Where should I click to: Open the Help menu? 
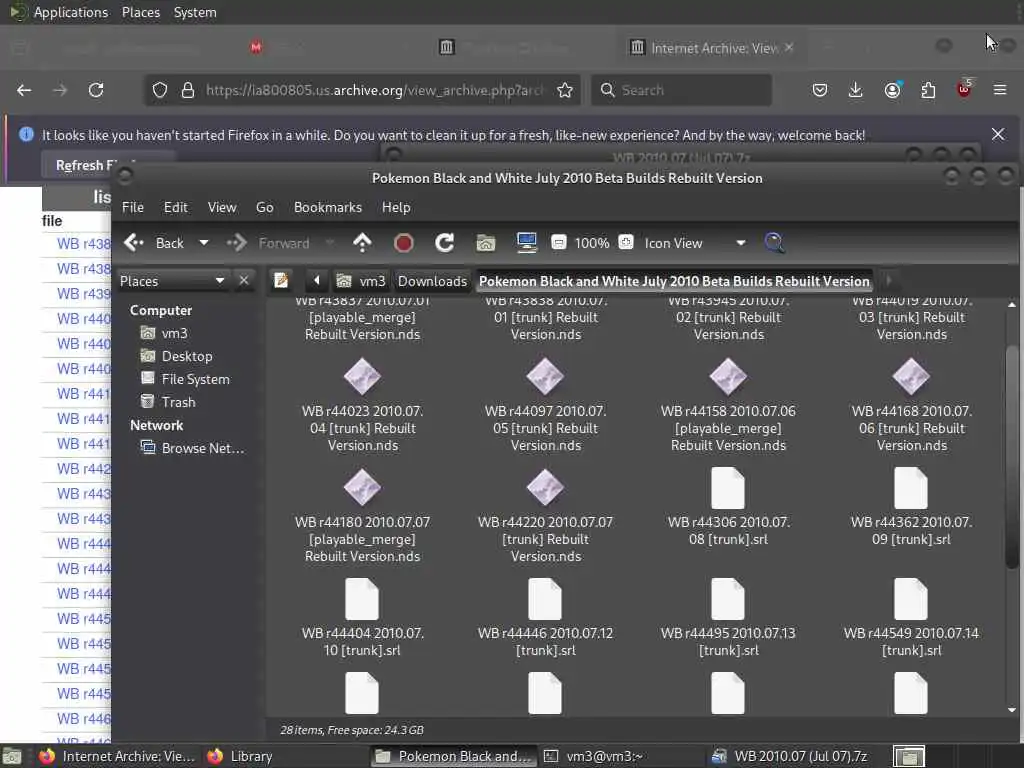point(396,207)
